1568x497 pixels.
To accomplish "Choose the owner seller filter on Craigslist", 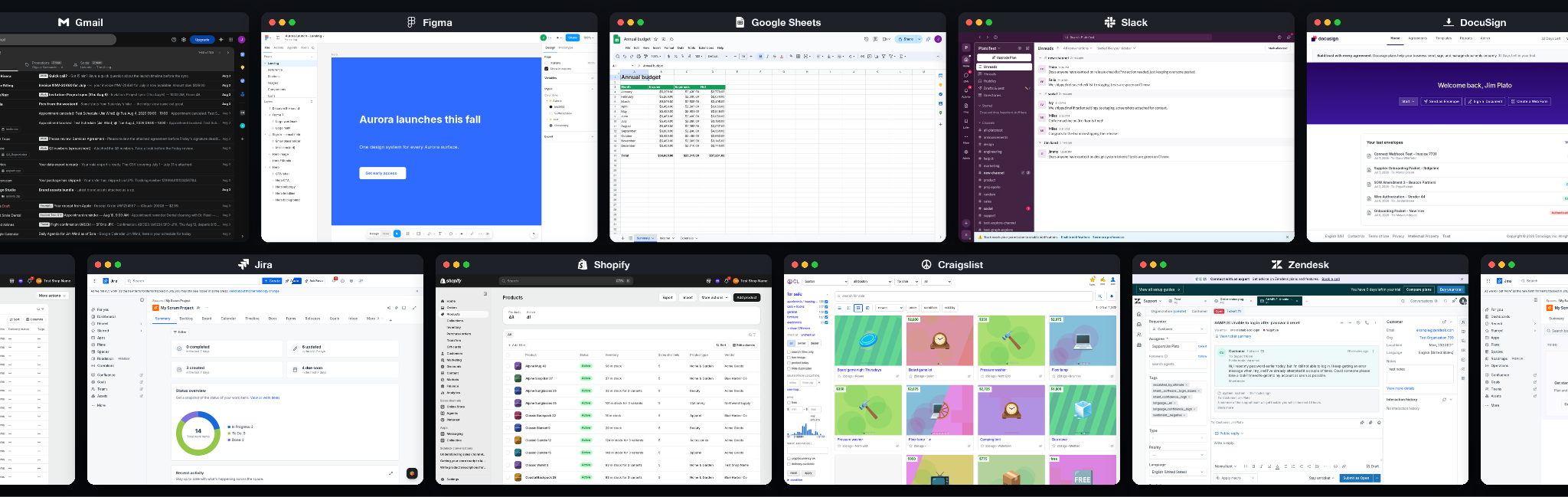I will (802, 343).
